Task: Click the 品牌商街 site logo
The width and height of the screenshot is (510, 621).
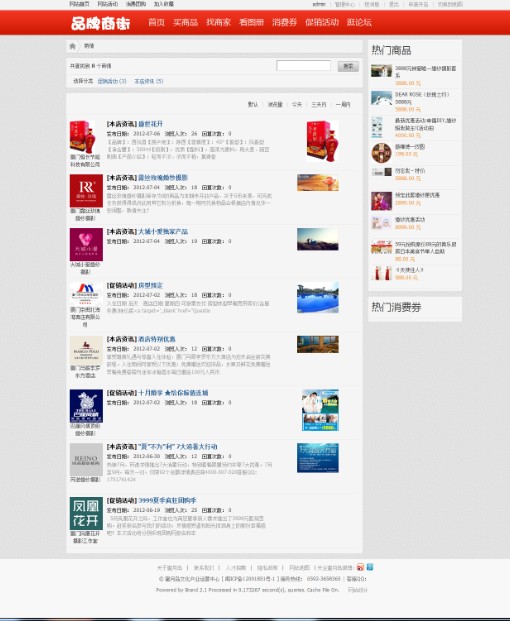Action: point(101,23)
